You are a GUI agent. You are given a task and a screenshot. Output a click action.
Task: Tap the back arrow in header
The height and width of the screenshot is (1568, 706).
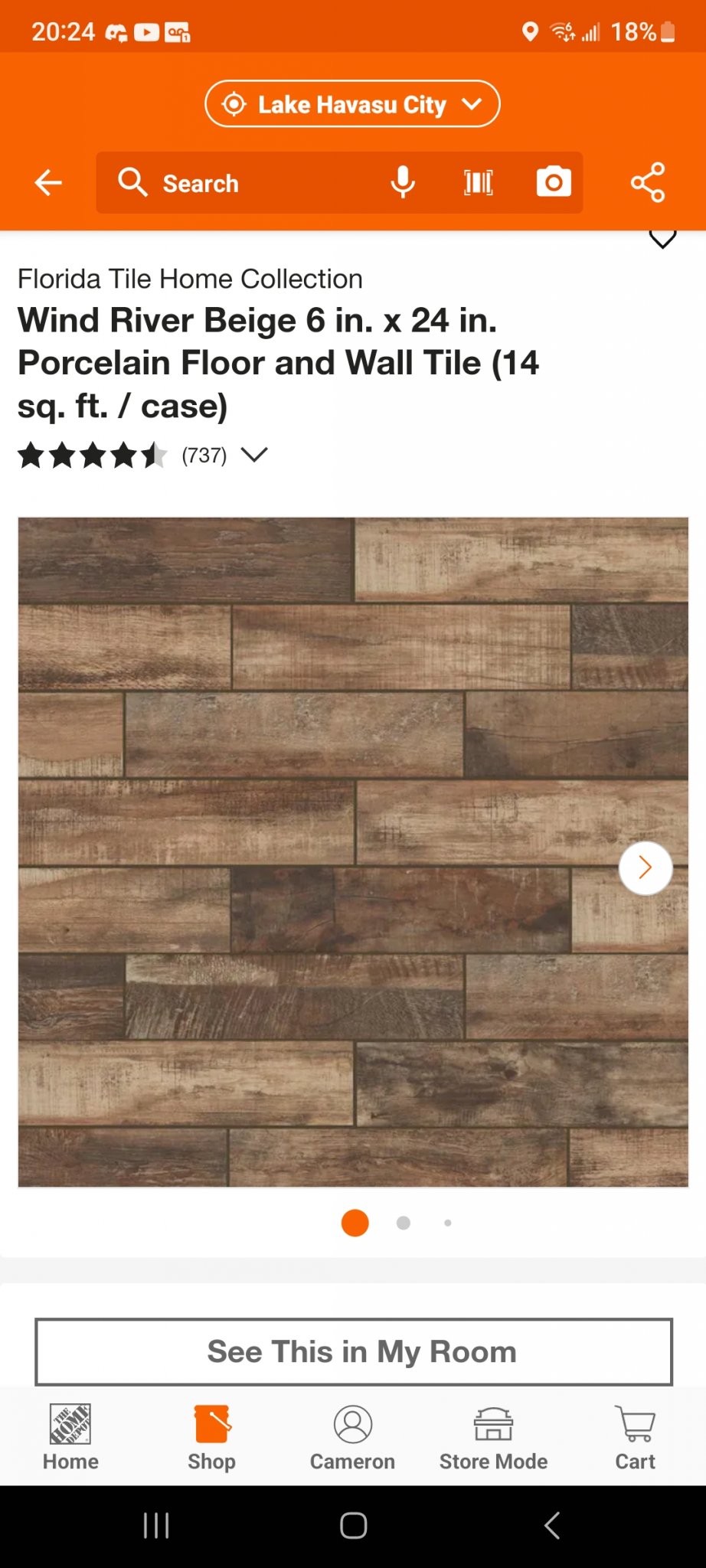(x=48, y=183)
